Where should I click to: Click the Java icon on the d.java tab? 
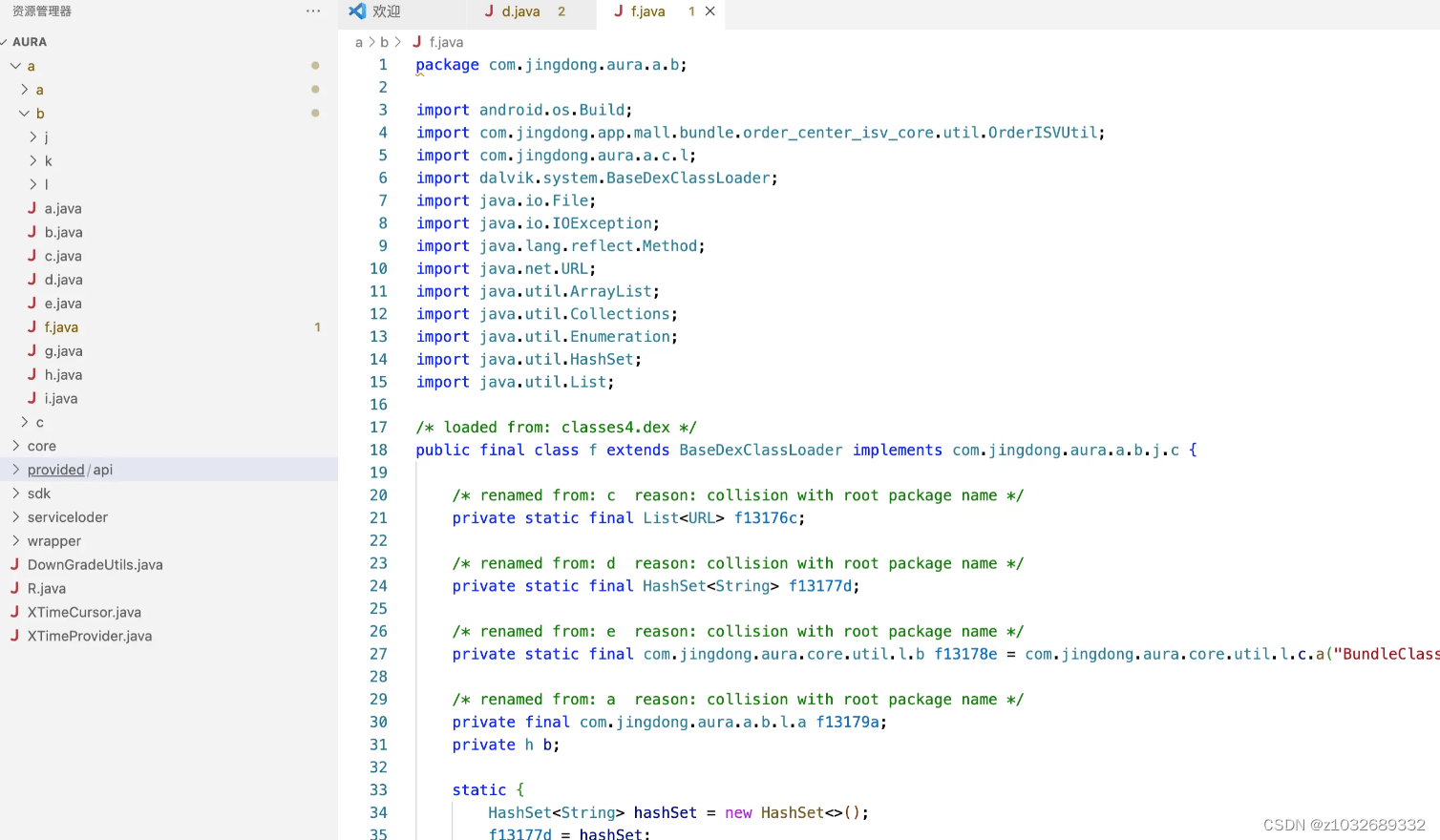click(x=492, y=11)
